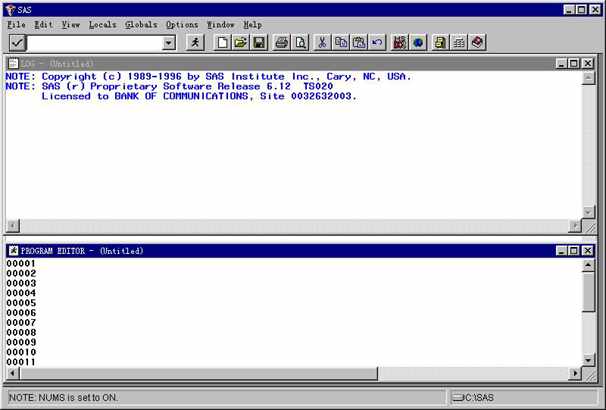This screenshot has height=410, width=606.
Task: Click the Undo arrow icon
Action: coord(377,43)
